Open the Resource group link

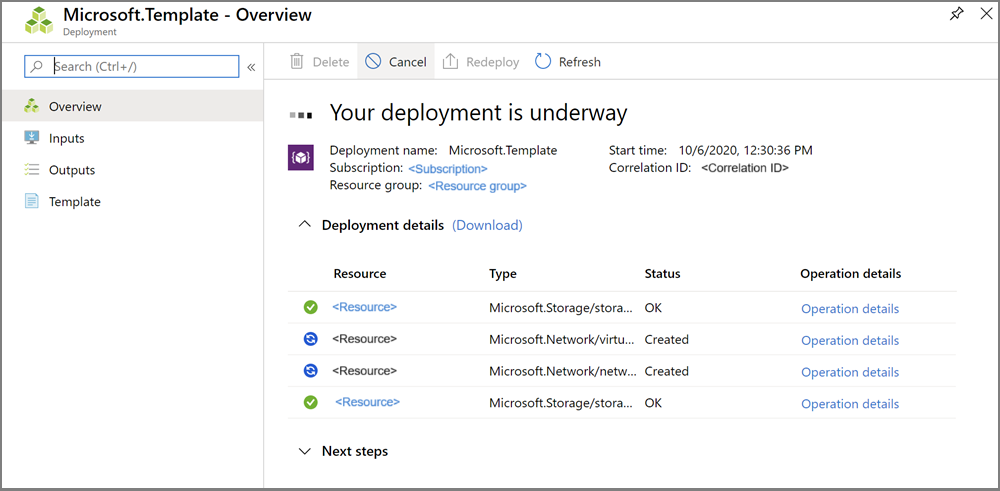point(477,186)
